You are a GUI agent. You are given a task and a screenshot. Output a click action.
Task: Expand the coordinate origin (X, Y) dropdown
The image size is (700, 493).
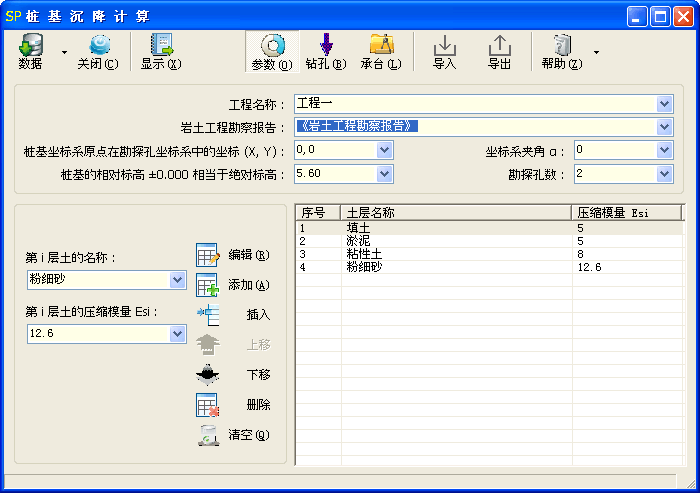(x=384, y=150)
